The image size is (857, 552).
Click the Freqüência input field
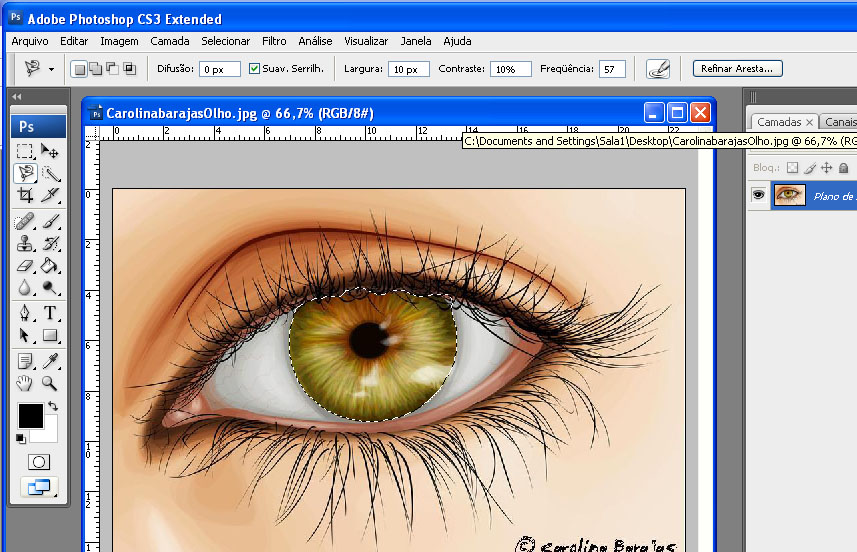point(612,69)
